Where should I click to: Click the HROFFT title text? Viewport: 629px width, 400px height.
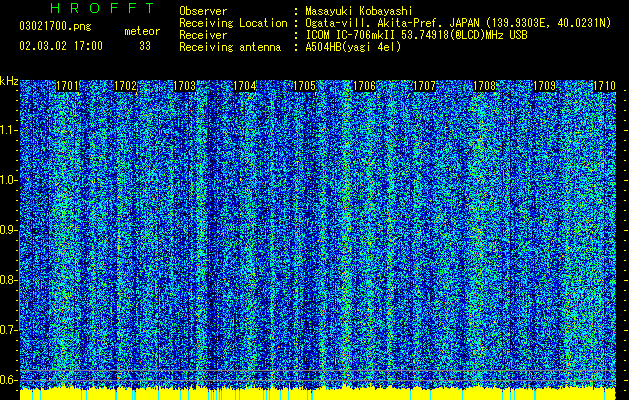tap(102, 8)
